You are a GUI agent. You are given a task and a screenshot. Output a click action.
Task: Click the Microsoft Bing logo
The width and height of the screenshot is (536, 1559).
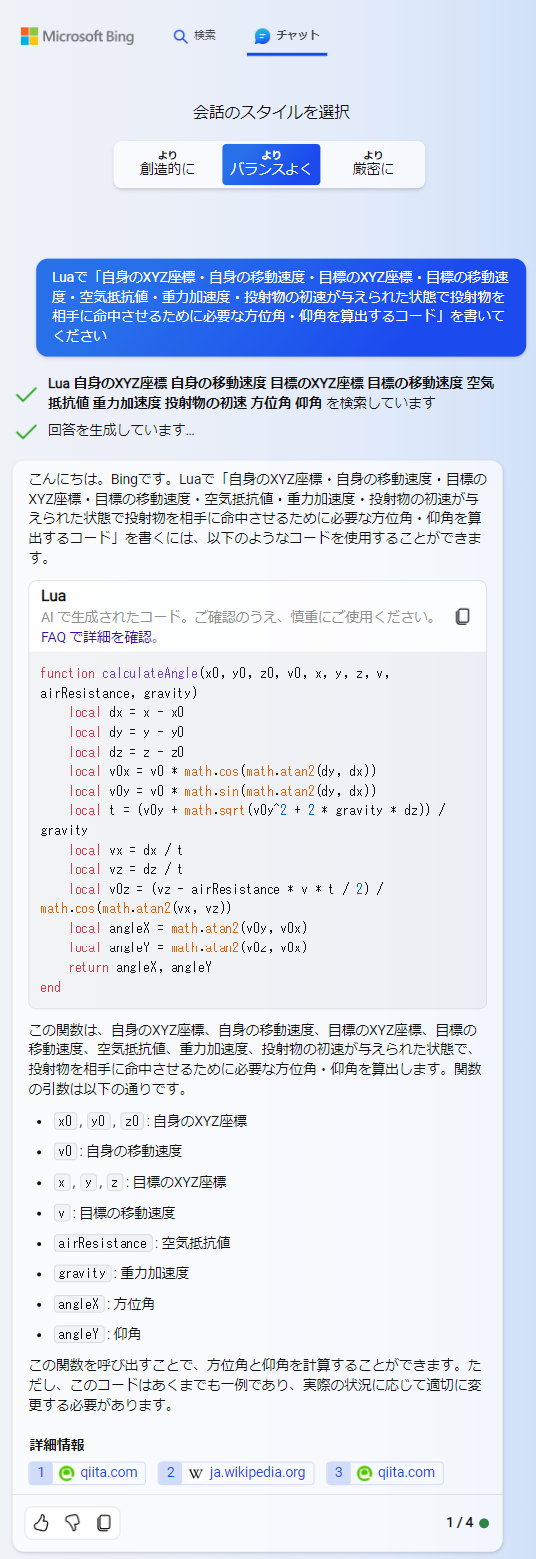pyautogui.click(x=77, y=36)
